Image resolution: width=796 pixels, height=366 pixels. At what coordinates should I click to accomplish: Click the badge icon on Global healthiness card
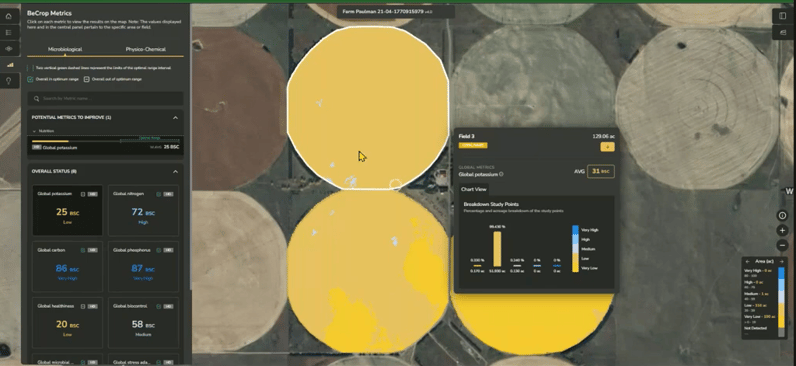click(x=92, y=306)
